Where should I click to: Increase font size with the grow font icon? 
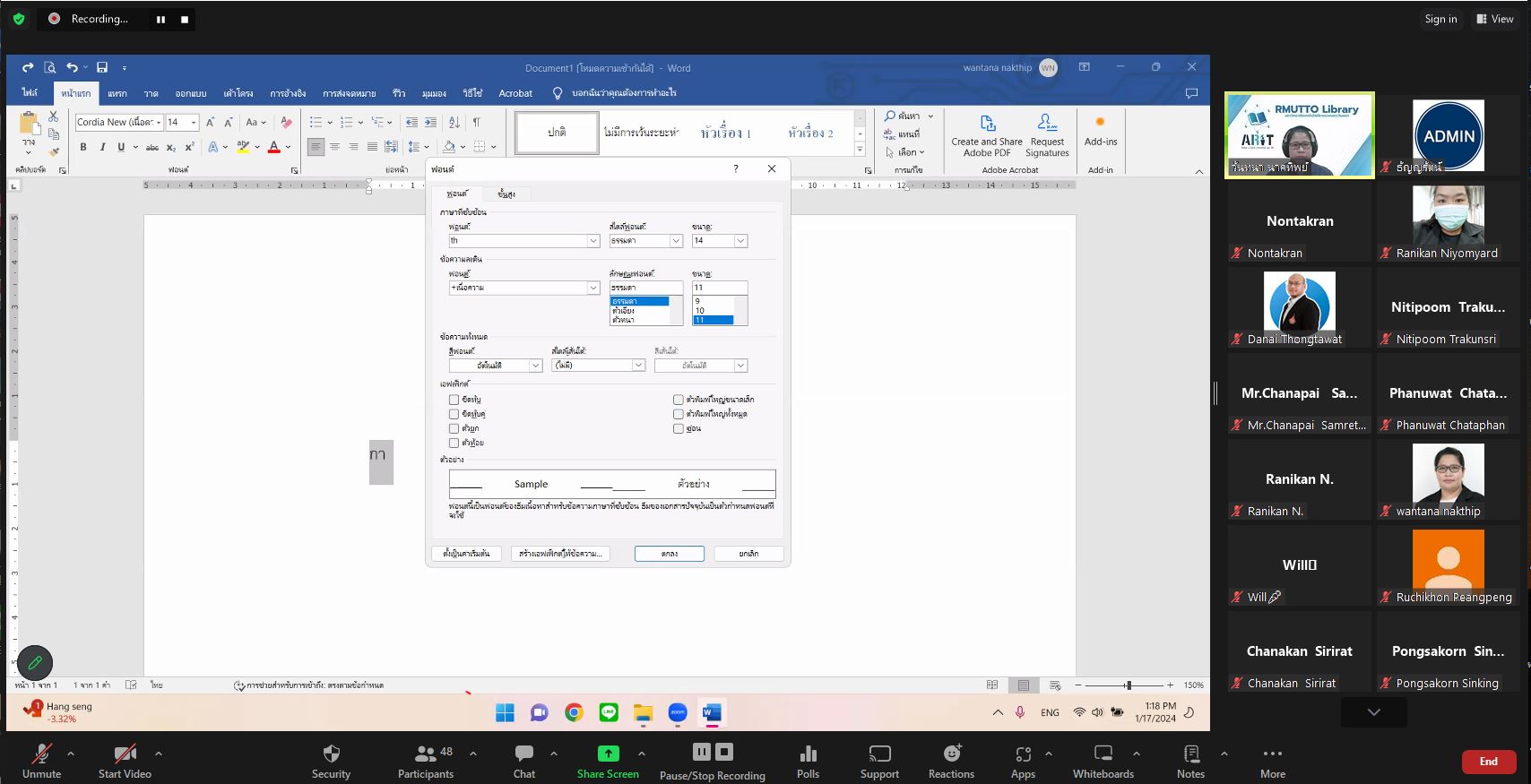[210, 122]
